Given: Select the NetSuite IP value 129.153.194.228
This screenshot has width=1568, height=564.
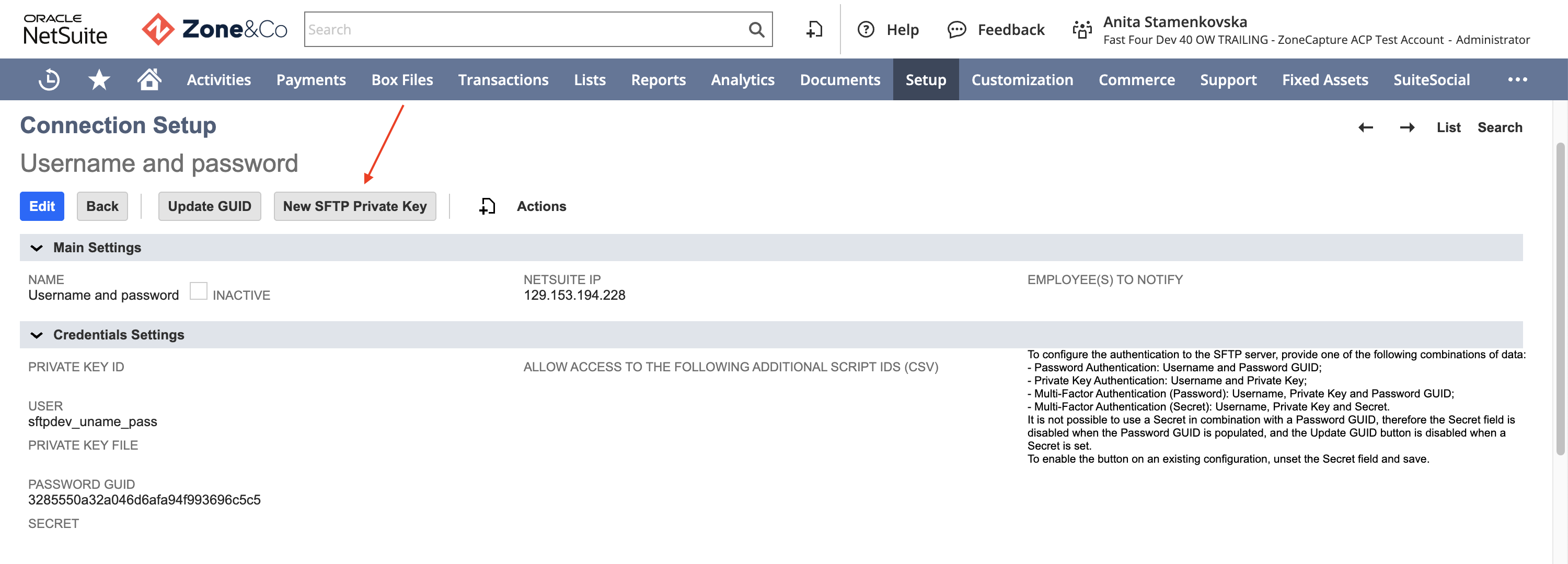Looking at the screenshot, I should pos(574,295).
